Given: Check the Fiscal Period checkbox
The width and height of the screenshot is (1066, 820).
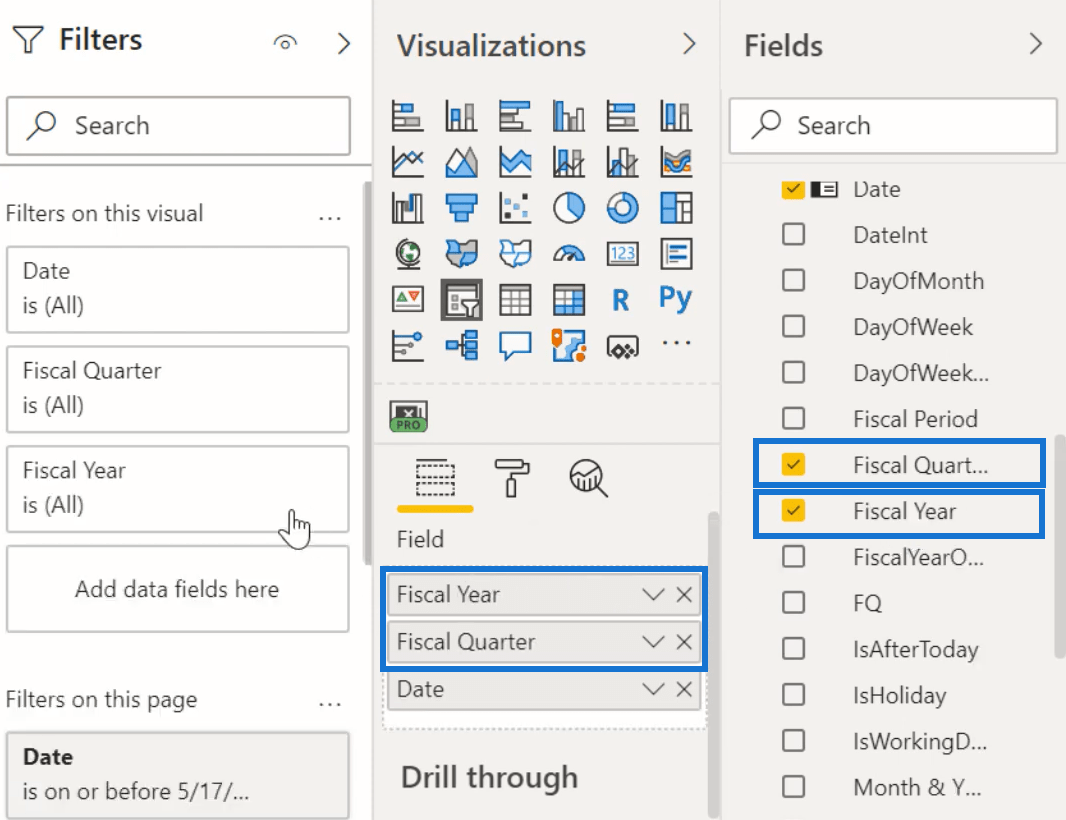Looking at the screenshot, I should point(793,418).
